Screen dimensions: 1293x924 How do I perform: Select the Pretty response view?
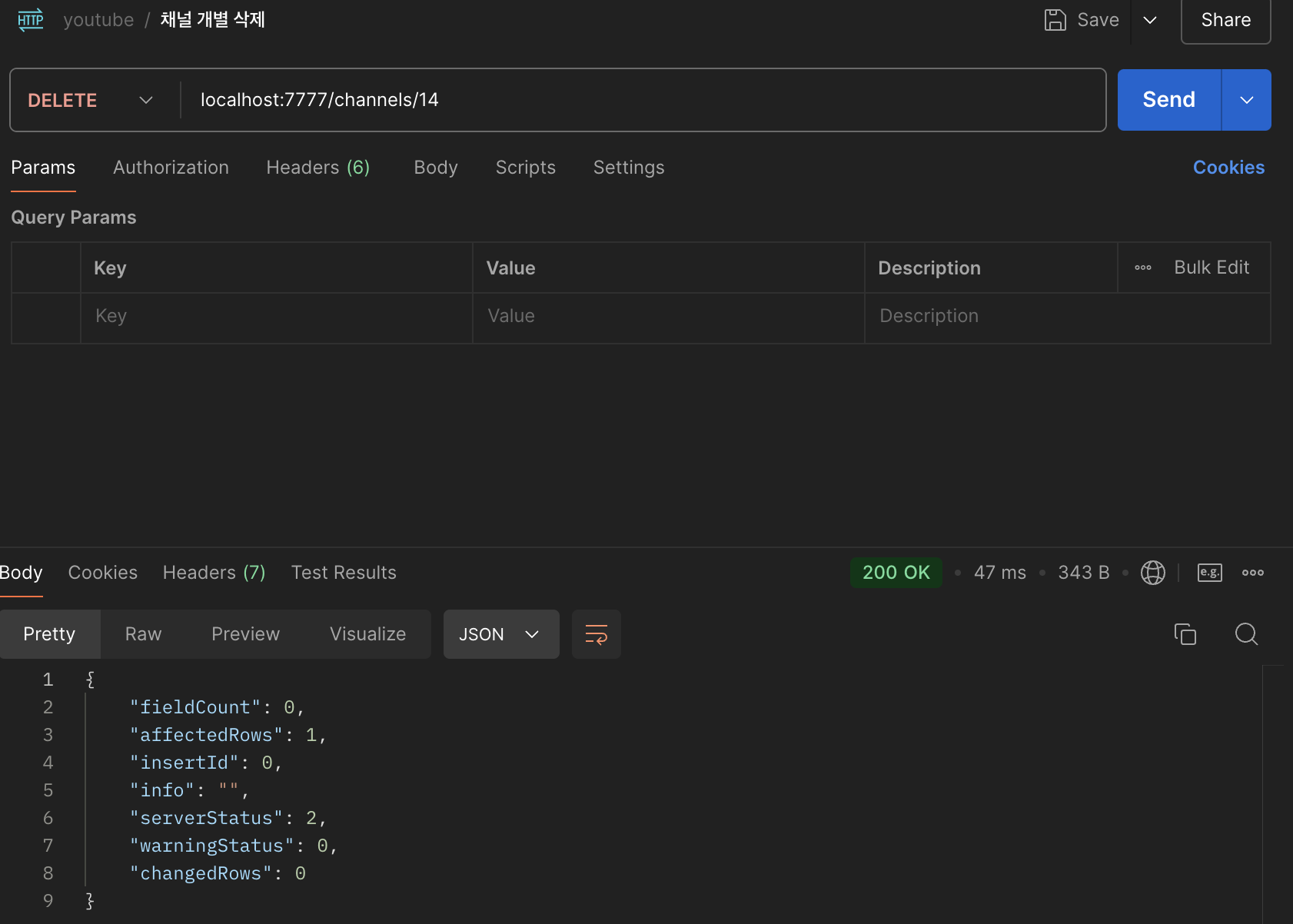click(x=50, y=634)
